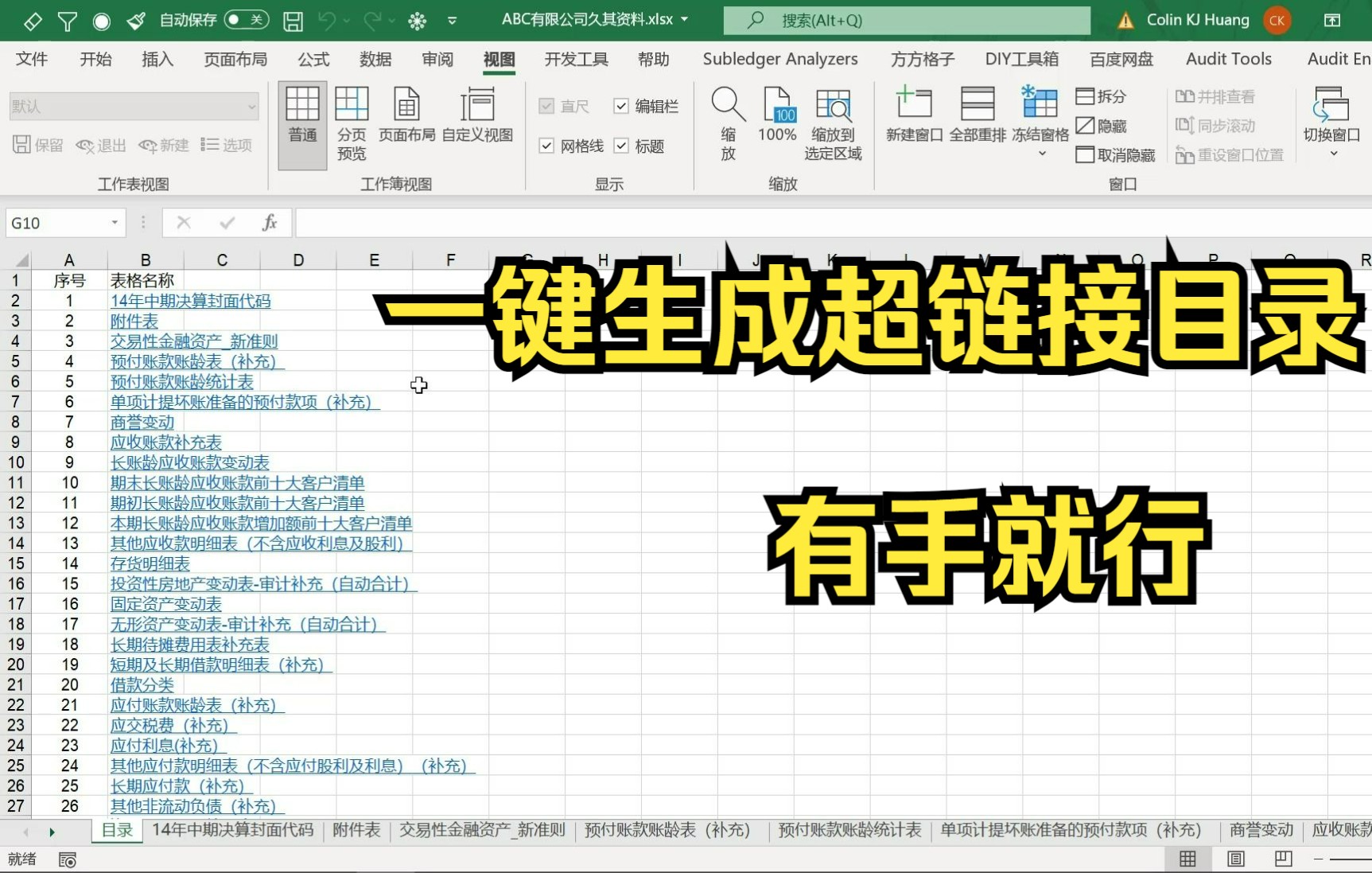Save the workbook with the floppy disk icon
1372x873 pixels.
click(293, 21)
